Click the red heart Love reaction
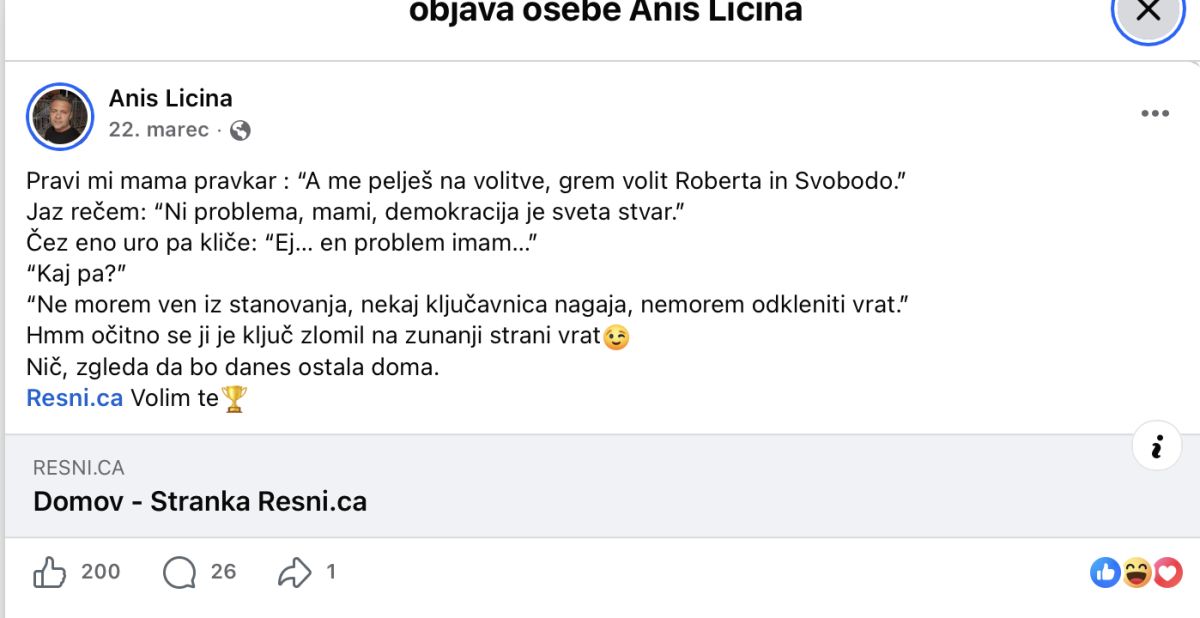 (x=1166, y=573)
